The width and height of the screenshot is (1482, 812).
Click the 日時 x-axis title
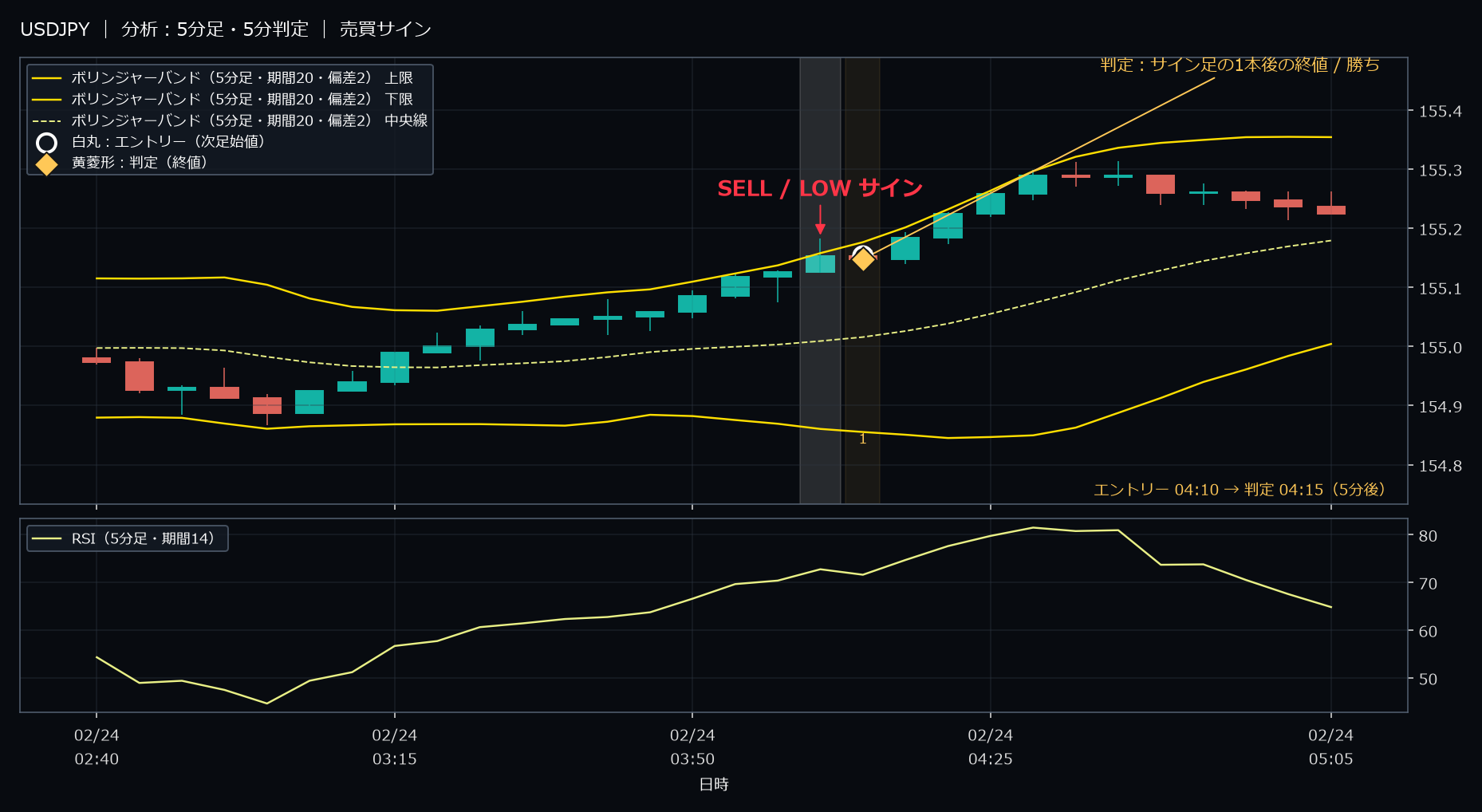point(714,785)
